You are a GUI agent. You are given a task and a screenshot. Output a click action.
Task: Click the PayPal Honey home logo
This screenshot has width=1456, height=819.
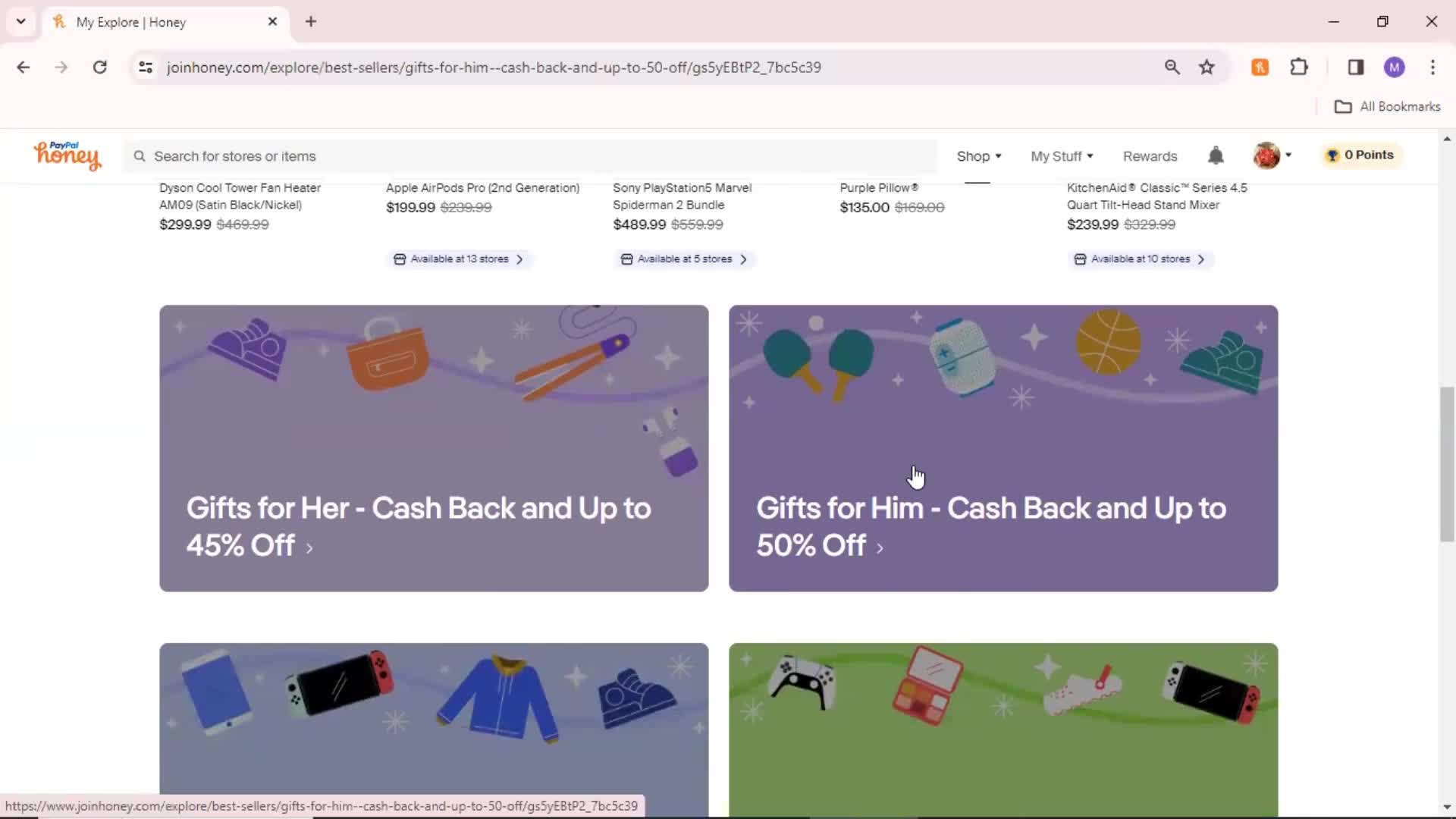[x=67, y=155]
